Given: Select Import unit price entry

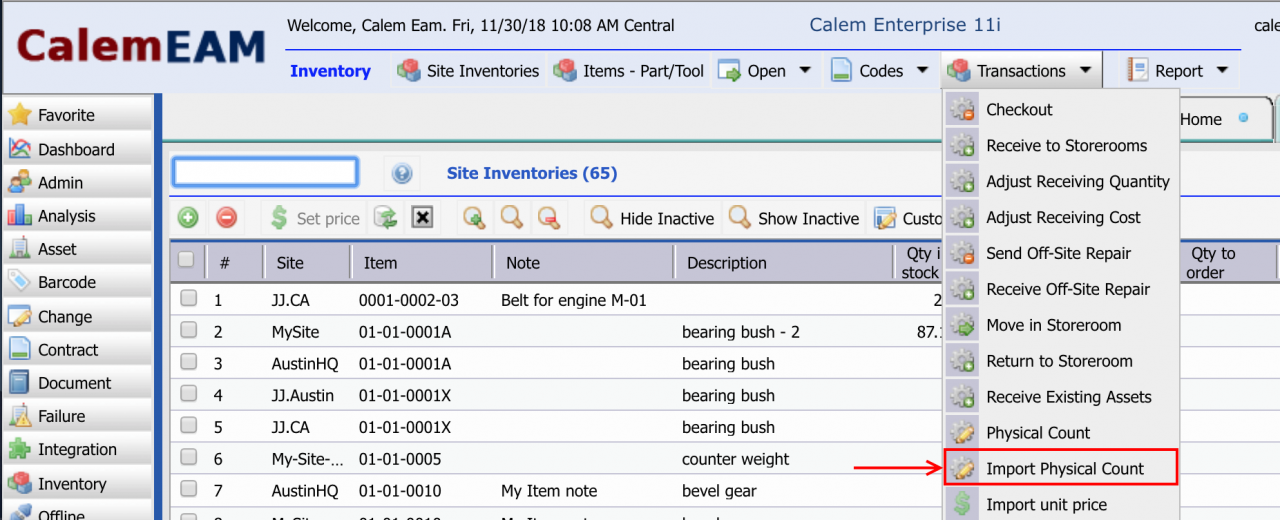Looking at the screenshot, I should (1061, 505).
